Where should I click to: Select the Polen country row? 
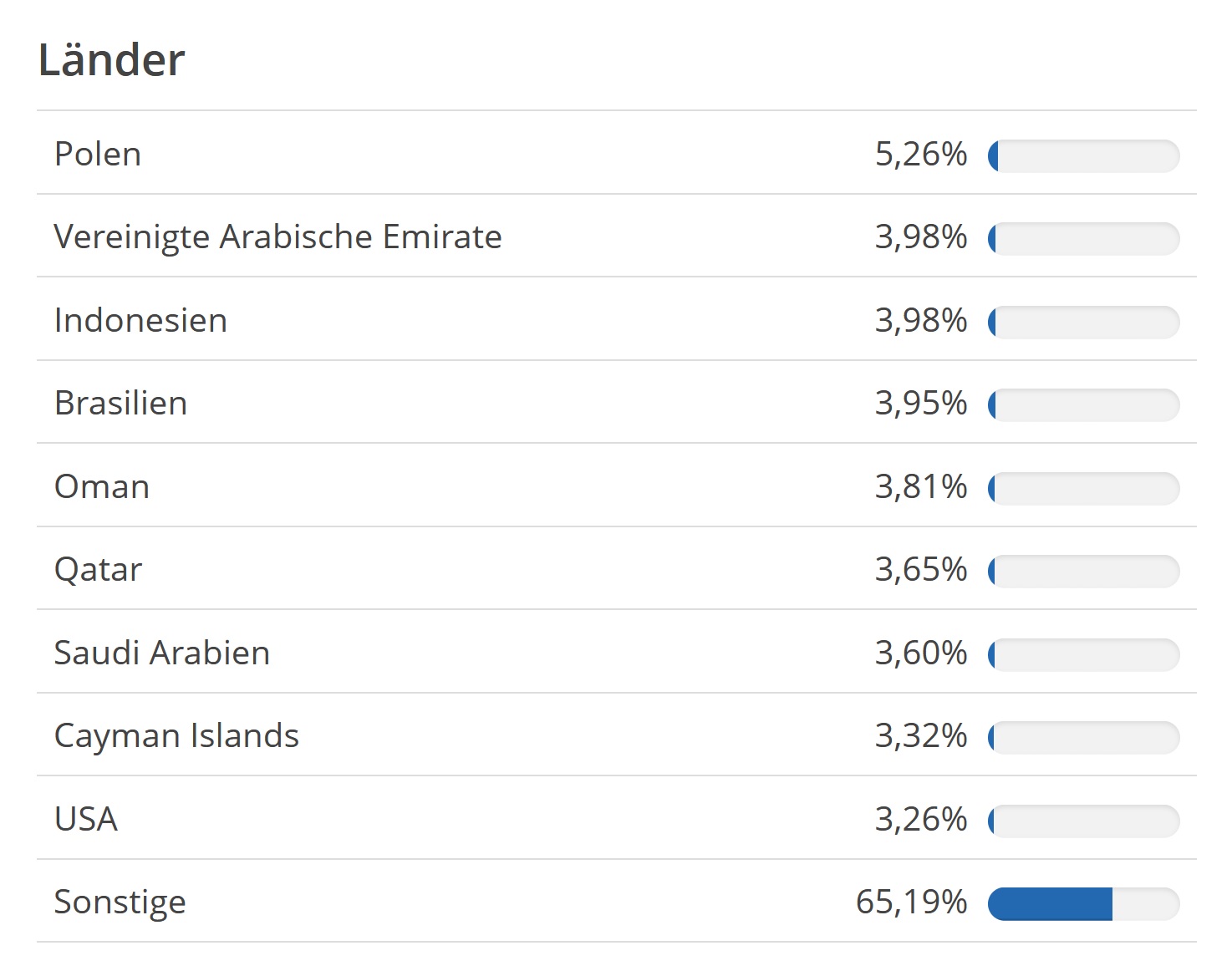pos(98,155)
